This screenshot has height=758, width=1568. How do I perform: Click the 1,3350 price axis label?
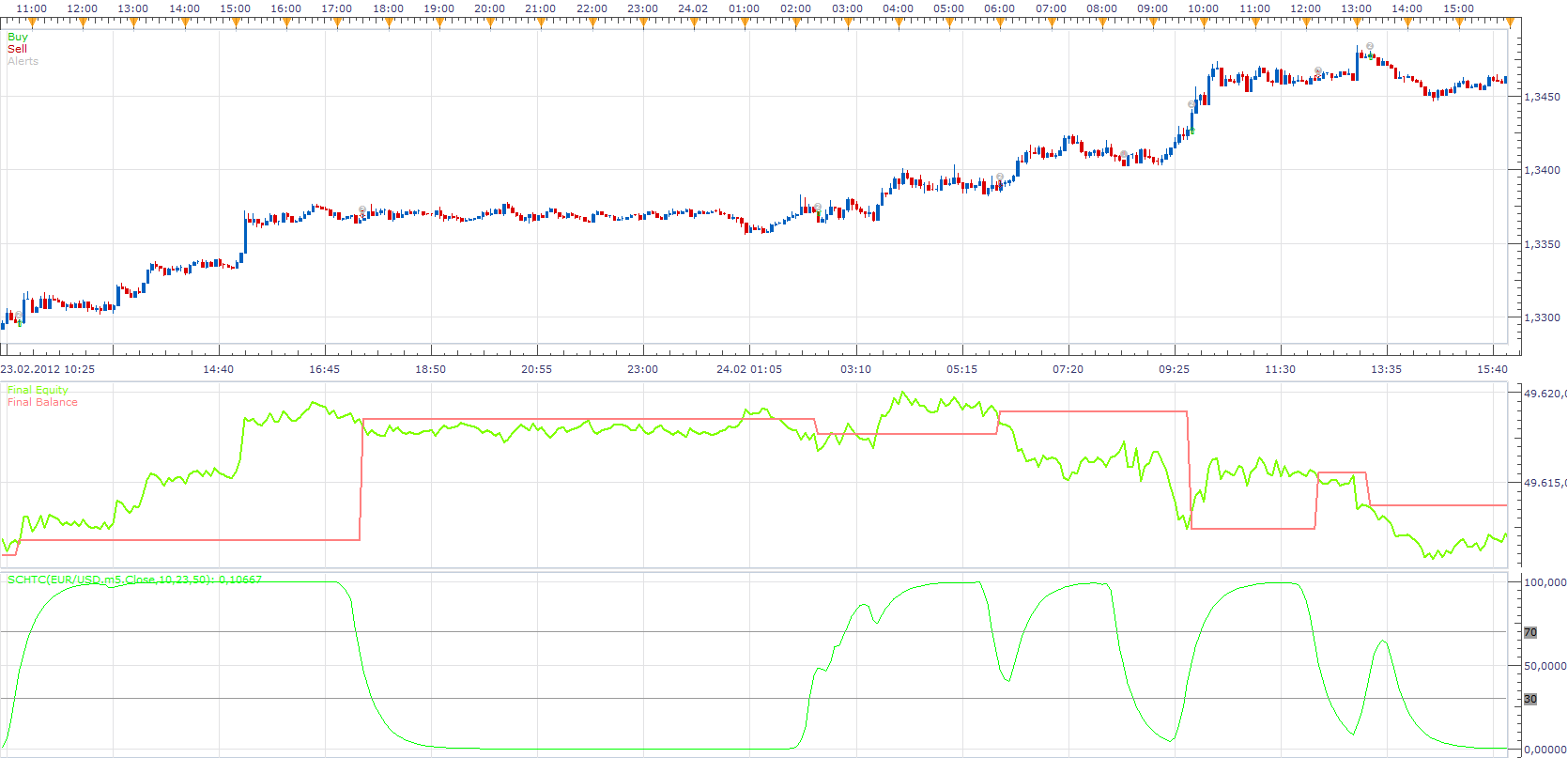1542,244
